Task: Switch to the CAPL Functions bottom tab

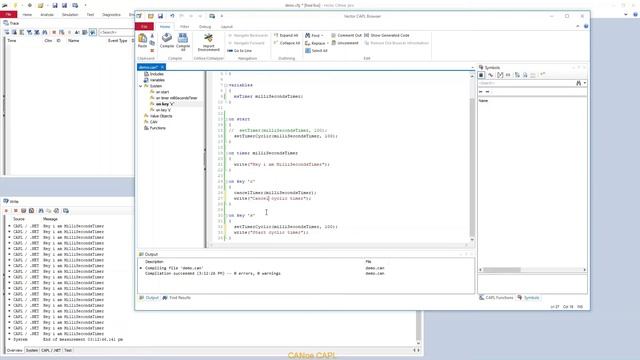Action: tap(496, 298)
